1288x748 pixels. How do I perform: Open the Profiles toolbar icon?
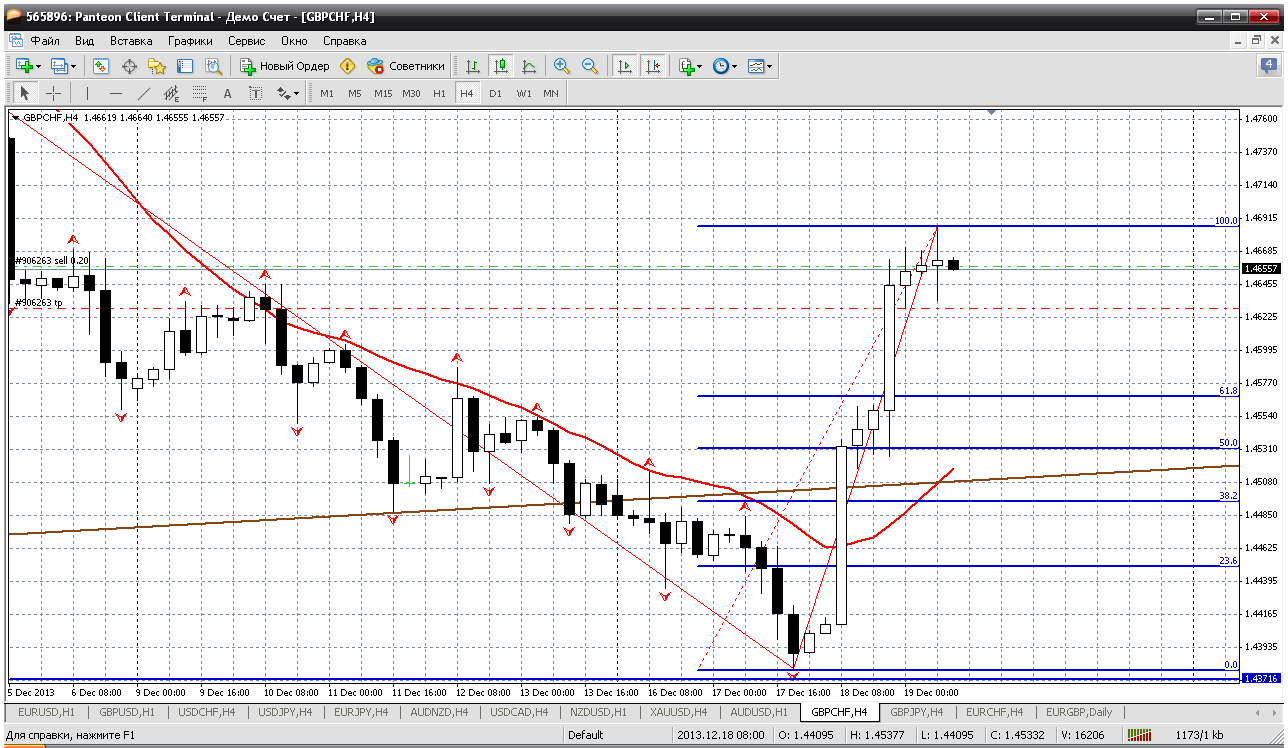59,66
